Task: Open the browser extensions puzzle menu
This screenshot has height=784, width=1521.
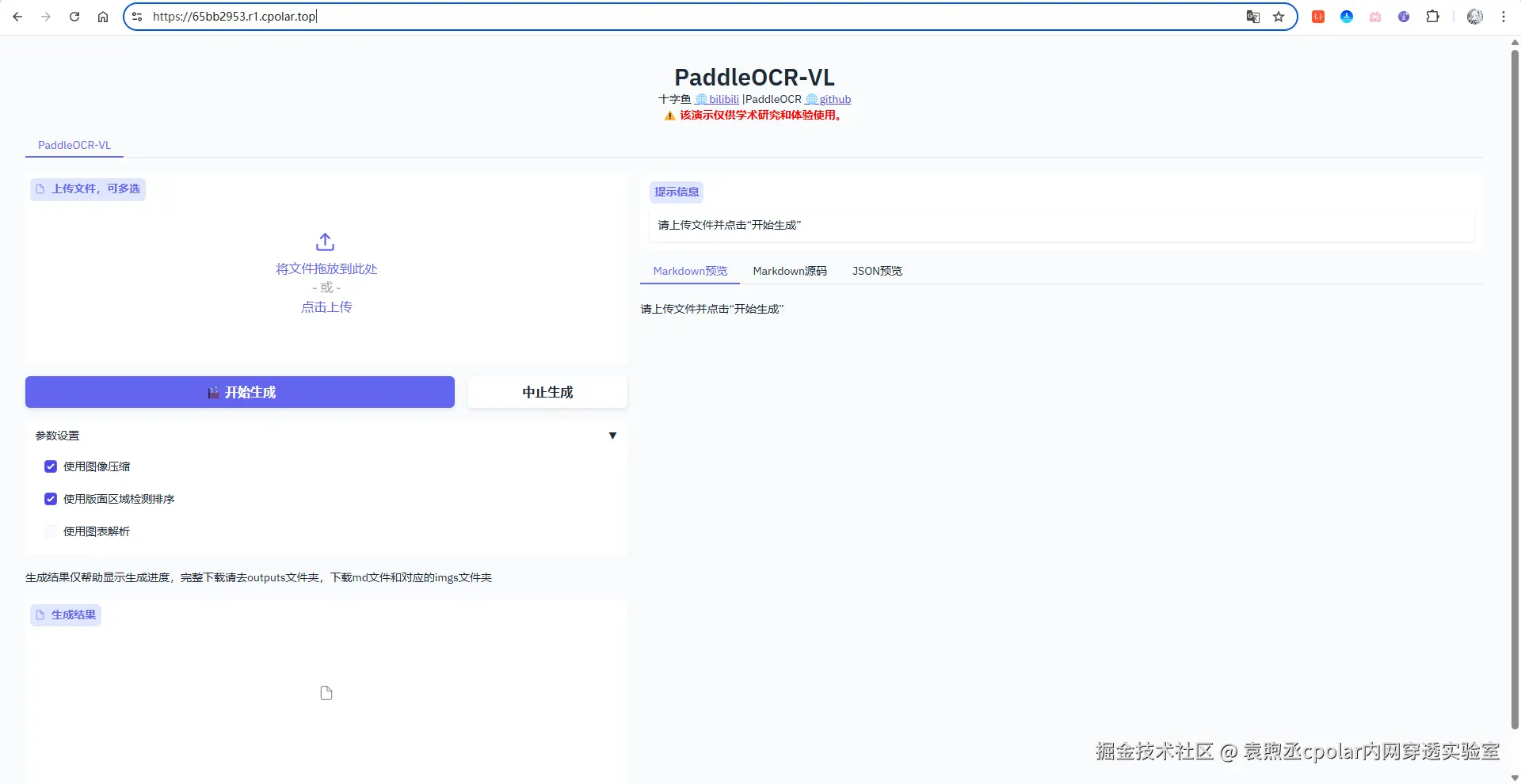Action: [x=1432, y=17]
